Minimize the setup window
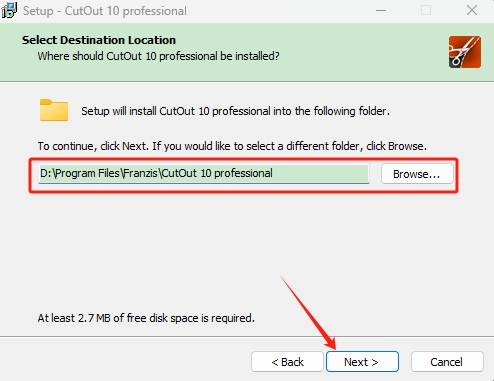 381,11
